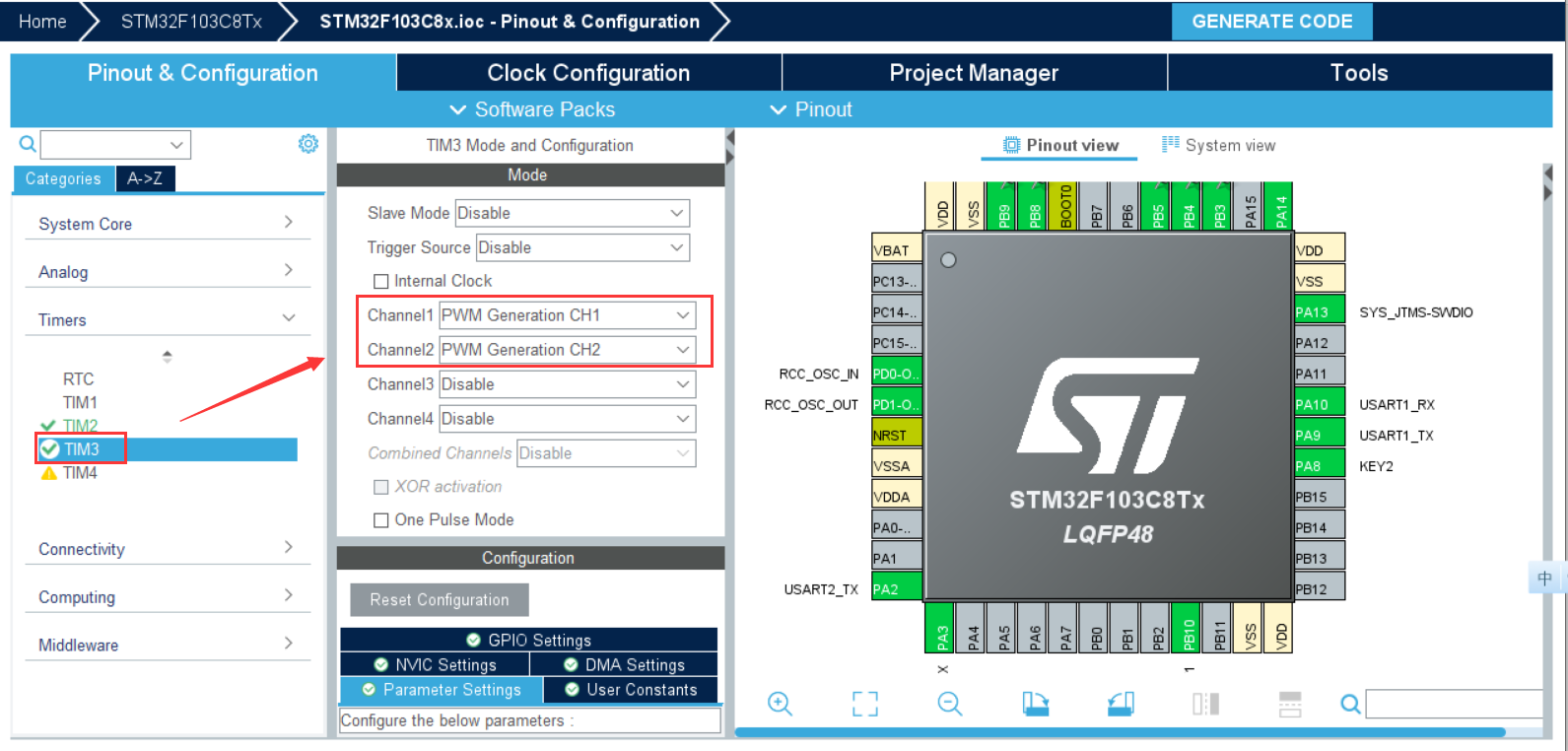Zoom in on the chip pinout view
This screenshot has width=1568, height=751.
coord(780,704)
